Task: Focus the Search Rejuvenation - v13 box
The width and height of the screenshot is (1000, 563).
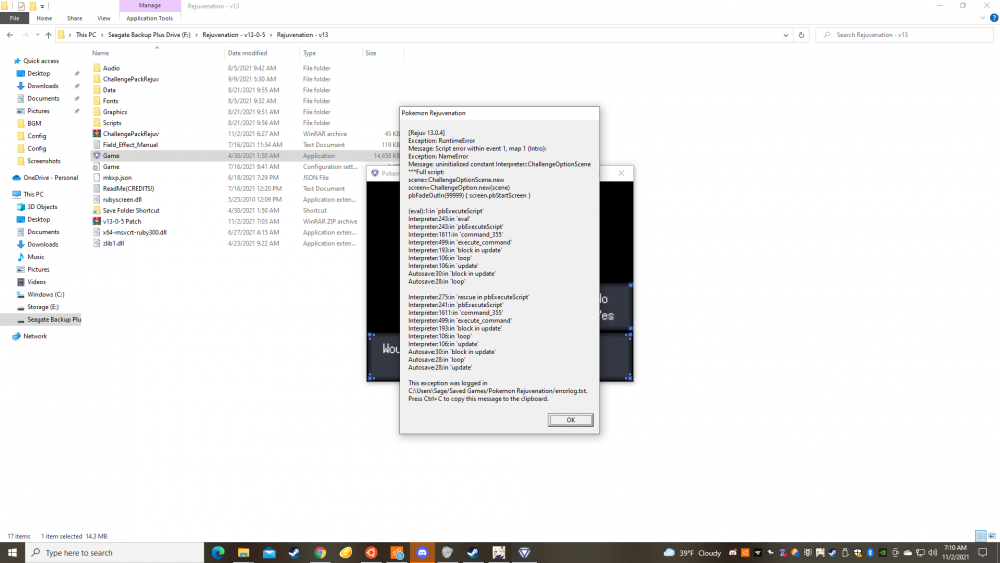Action: pyautogui.click(x=904, y=35)
